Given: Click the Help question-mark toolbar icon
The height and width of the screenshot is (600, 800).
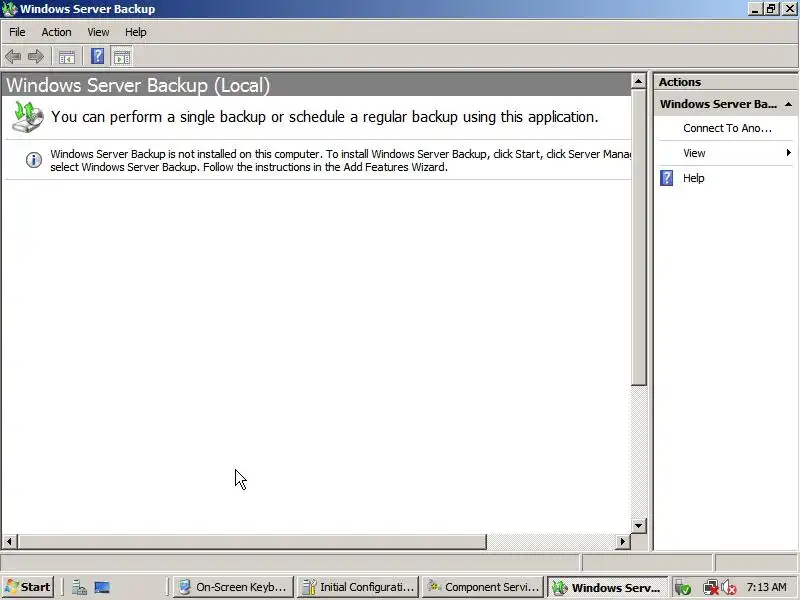Looking at the screenshot, I should pyautogui.click(x=97, y=56).
